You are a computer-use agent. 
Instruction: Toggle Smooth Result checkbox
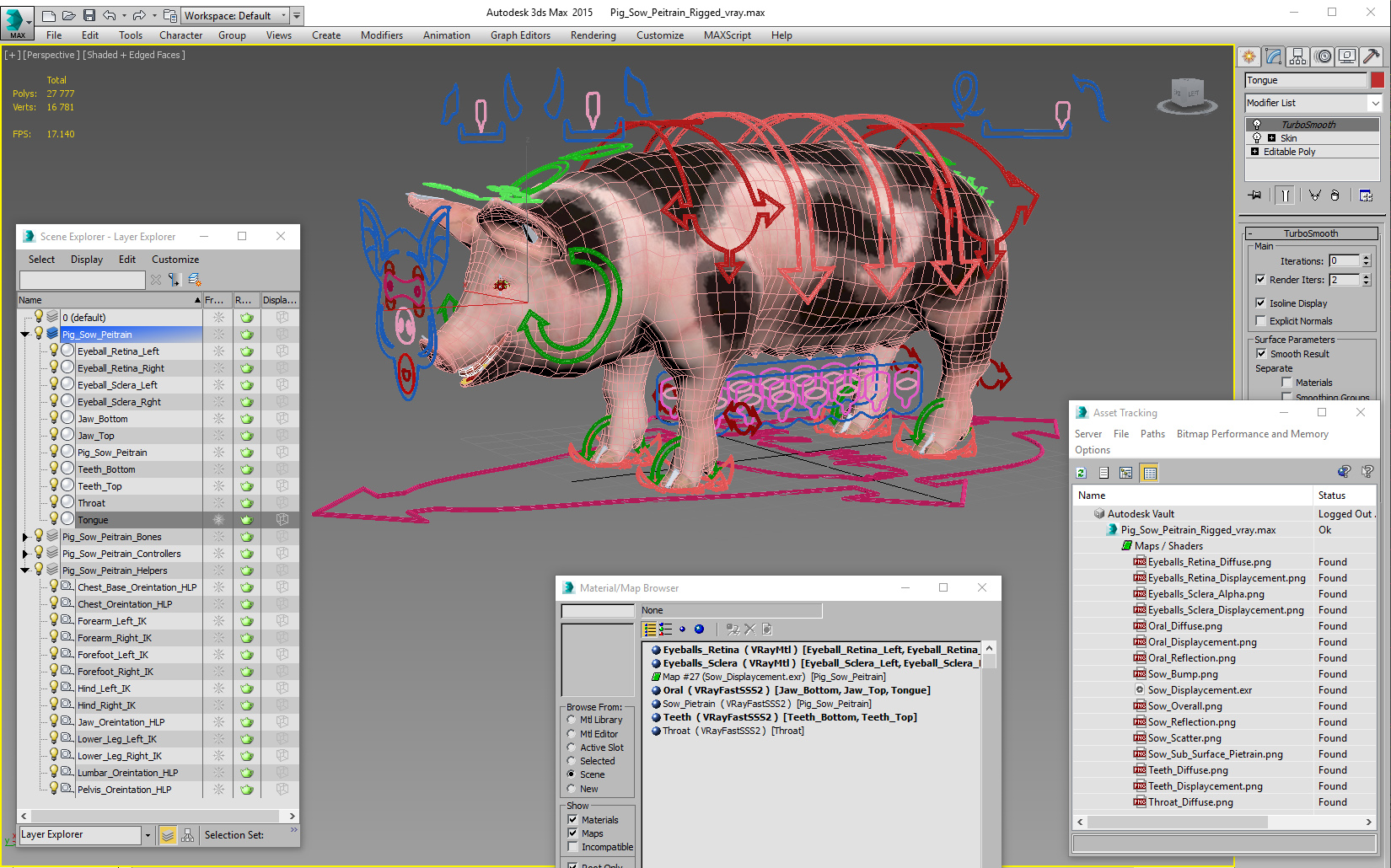1261,354
